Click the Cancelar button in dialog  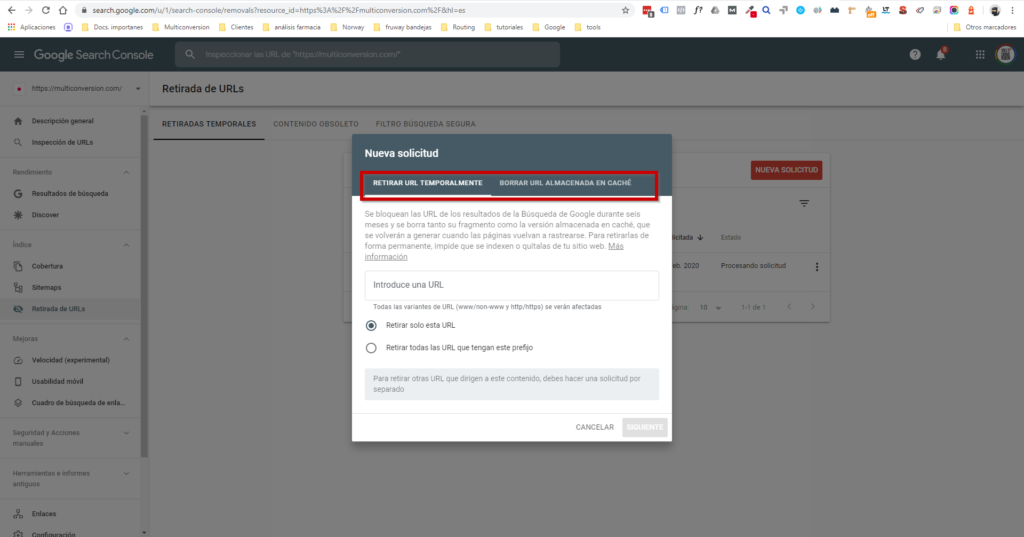(594, 427)
